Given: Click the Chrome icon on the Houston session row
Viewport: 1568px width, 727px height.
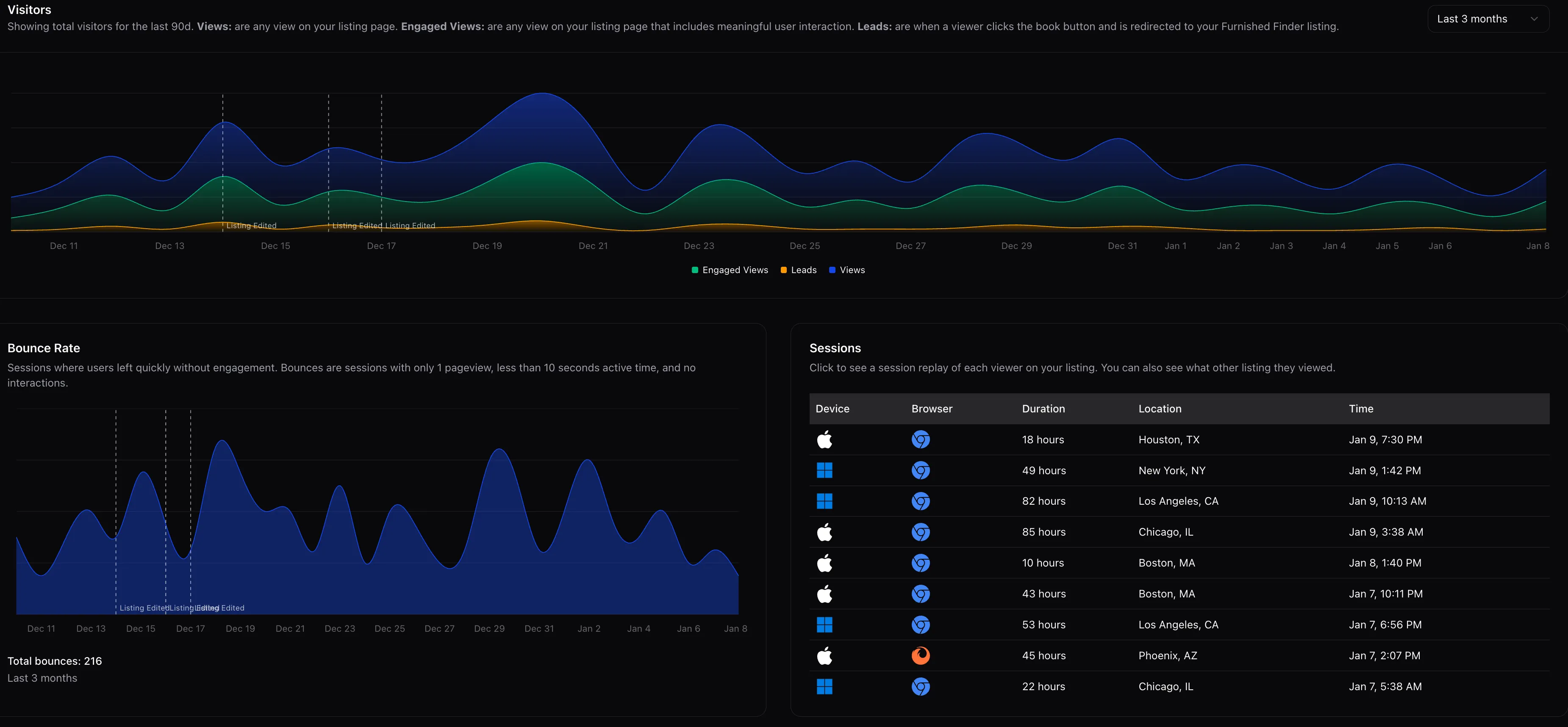Looking at the screenshot, I should pyautogui.click(x=920, y=439).
